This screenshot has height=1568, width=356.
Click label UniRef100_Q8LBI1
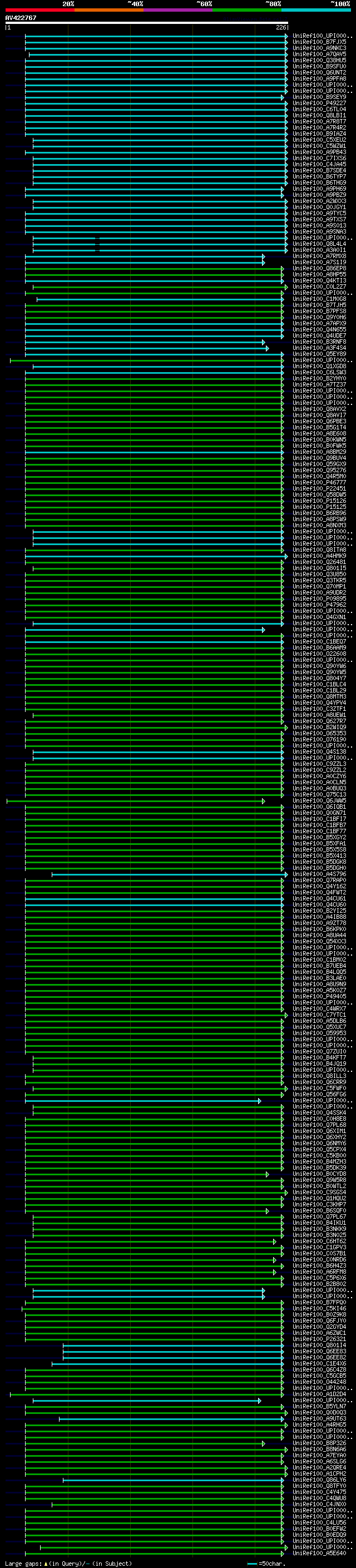[x=319, y=116]
